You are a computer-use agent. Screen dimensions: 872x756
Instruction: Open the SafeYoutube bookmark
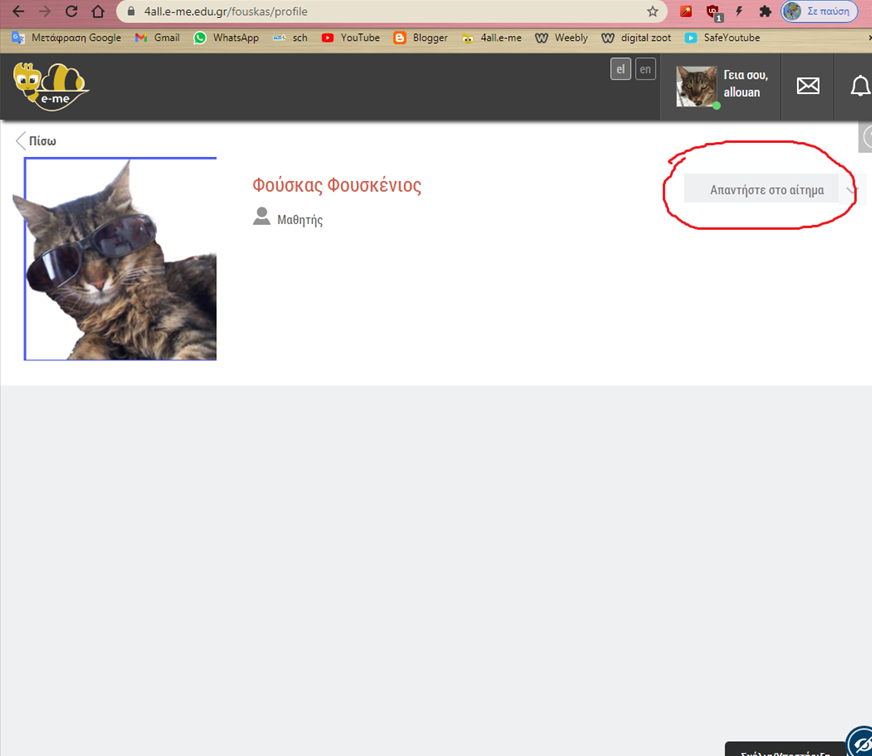pos(722,37)
